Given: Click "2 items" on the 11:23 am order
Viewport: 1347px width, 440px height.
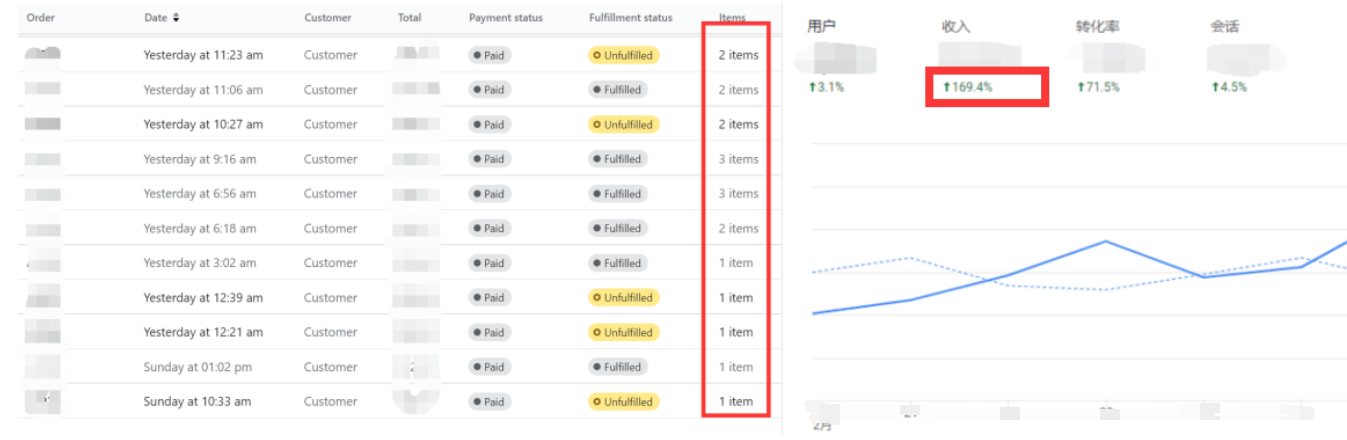Looking at the screenshot, I should tap(738, 55).
